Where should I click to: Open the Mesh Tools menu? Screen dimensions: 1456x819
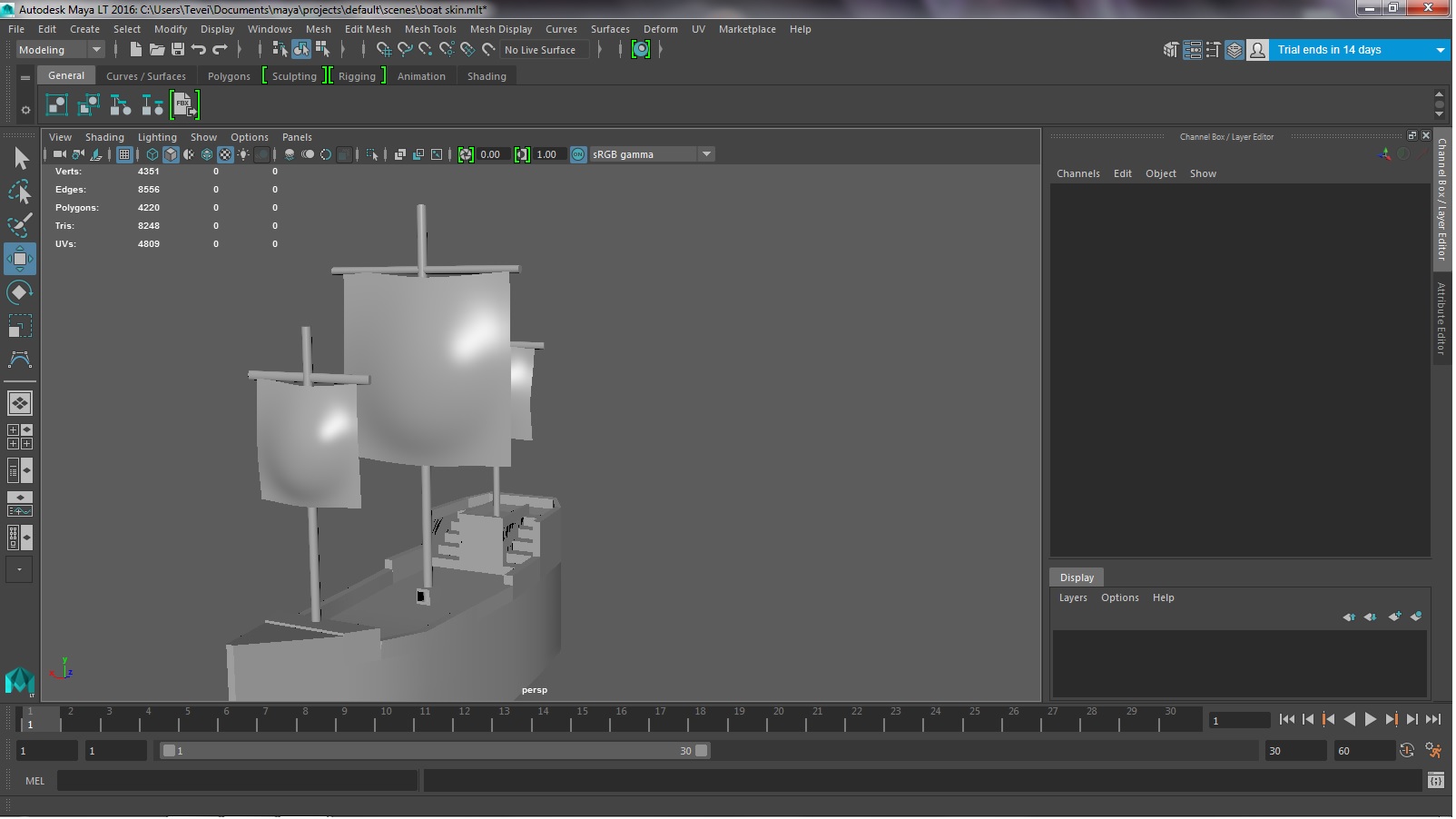[x=429, y=29]
